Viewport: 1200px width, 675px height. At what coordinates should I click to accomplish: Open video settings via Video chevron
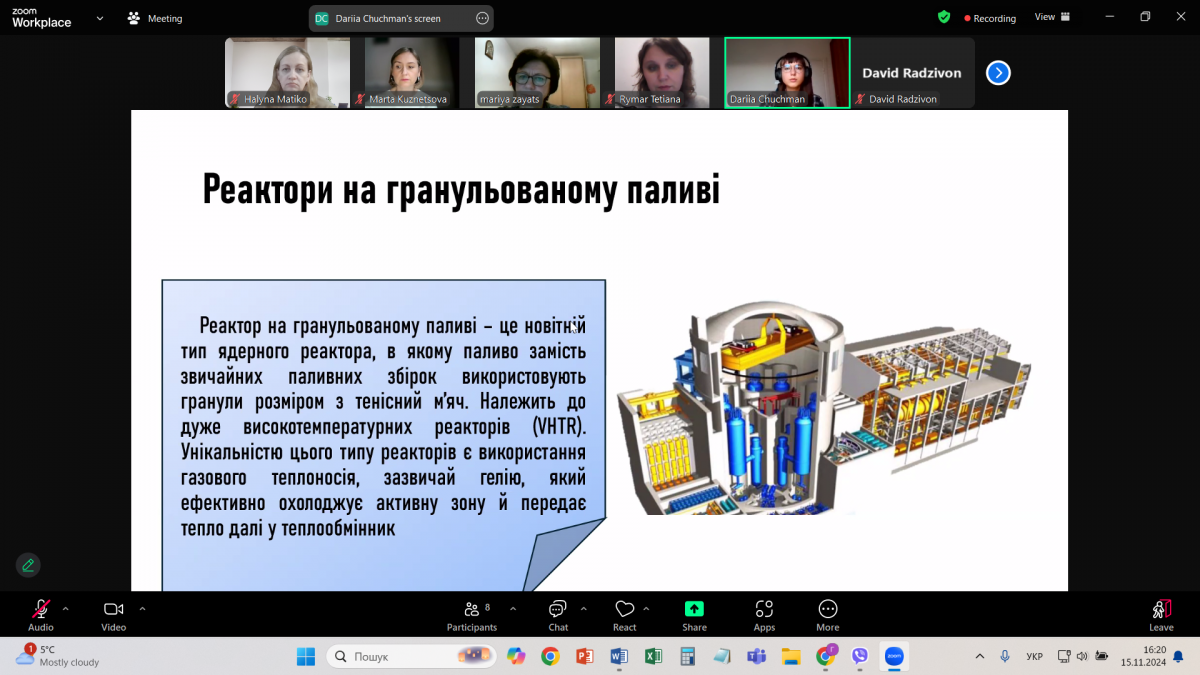coord(142,608)
